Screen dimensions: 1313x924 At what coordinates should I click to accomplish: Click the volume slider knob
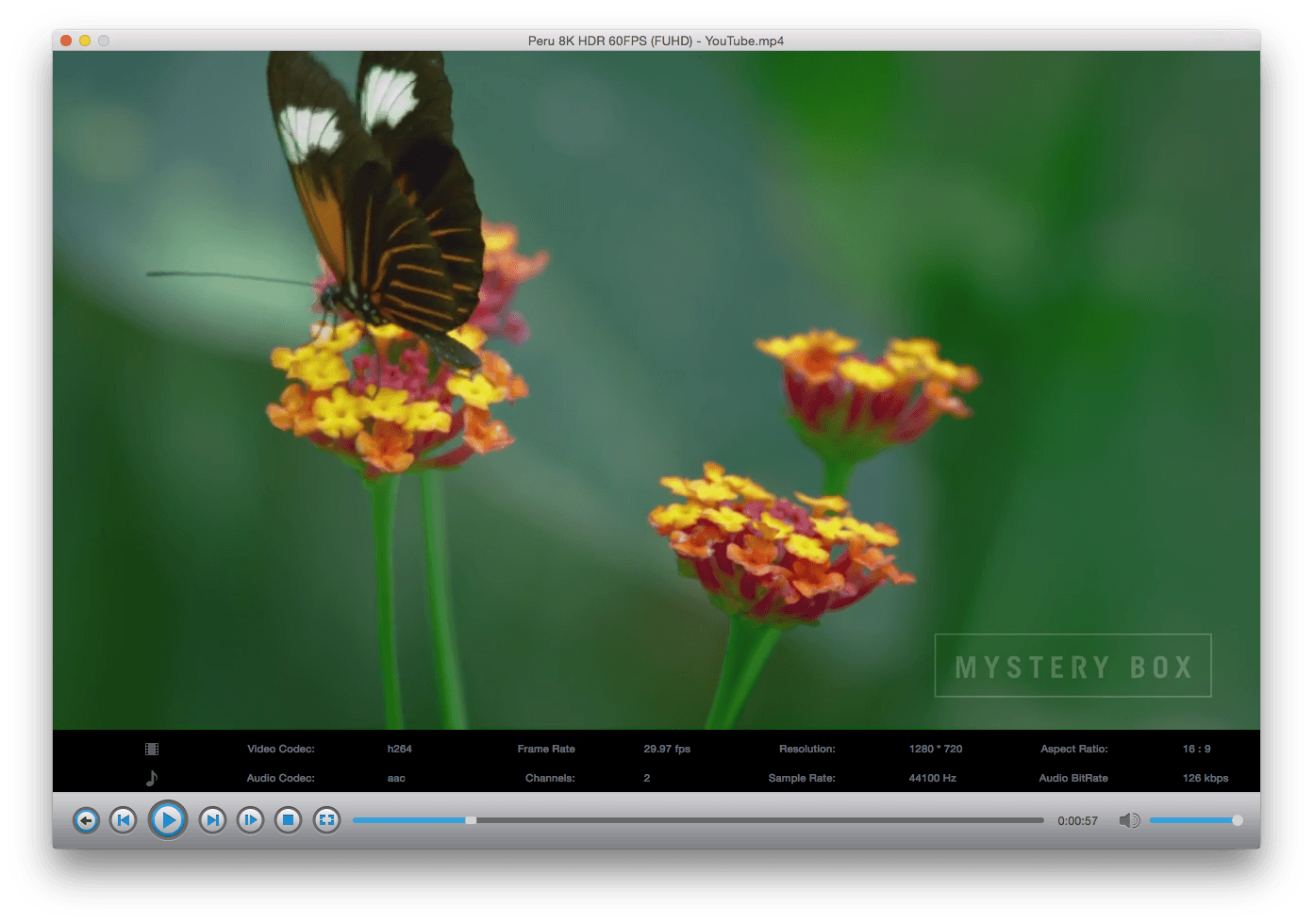tap(1238, 820)
